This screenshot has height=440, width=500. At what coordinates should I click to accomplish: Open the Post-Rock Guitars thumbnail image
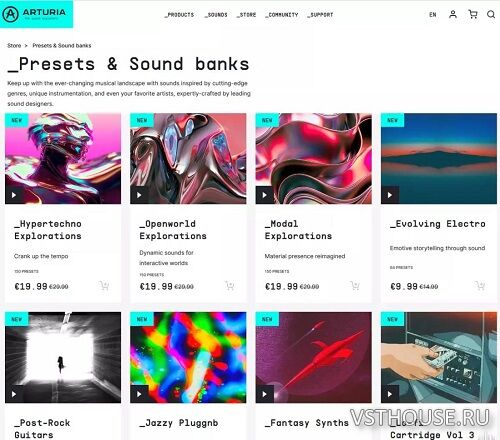pyautogui.click(x=63, y=357)
